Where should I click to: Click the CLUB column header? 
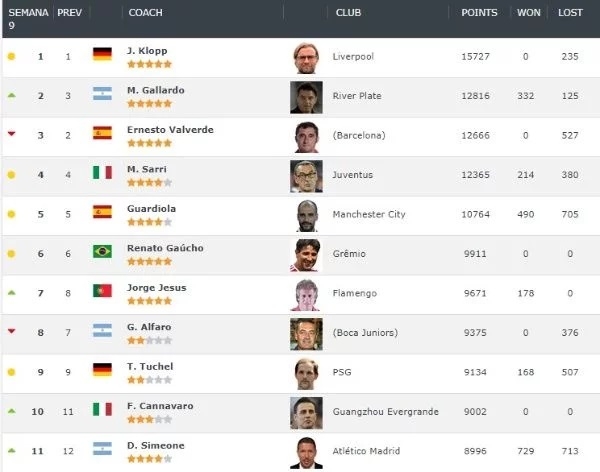point(348,13)
